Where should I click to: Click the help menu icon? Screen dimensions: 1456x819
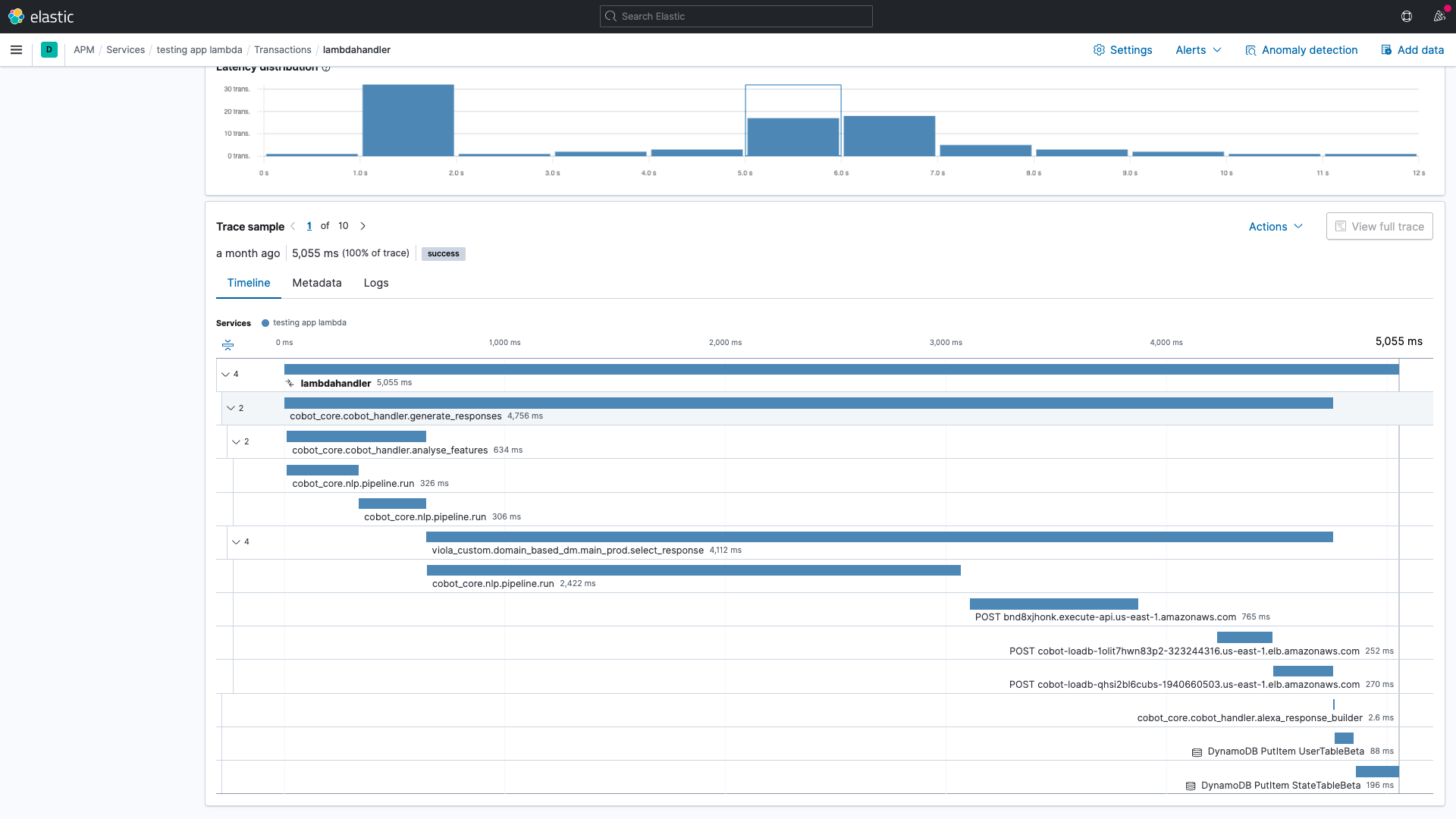point(1407,16)
